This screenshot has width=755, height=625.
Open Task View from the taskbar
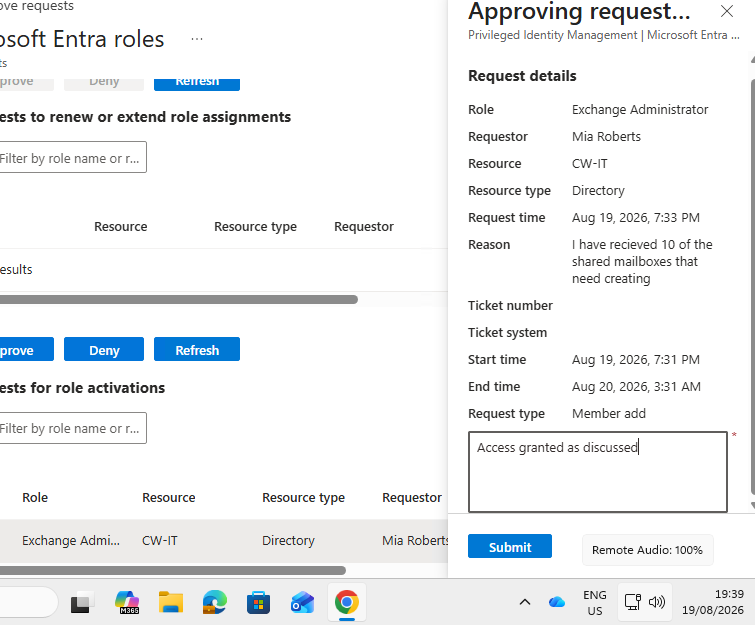[80, 602]
